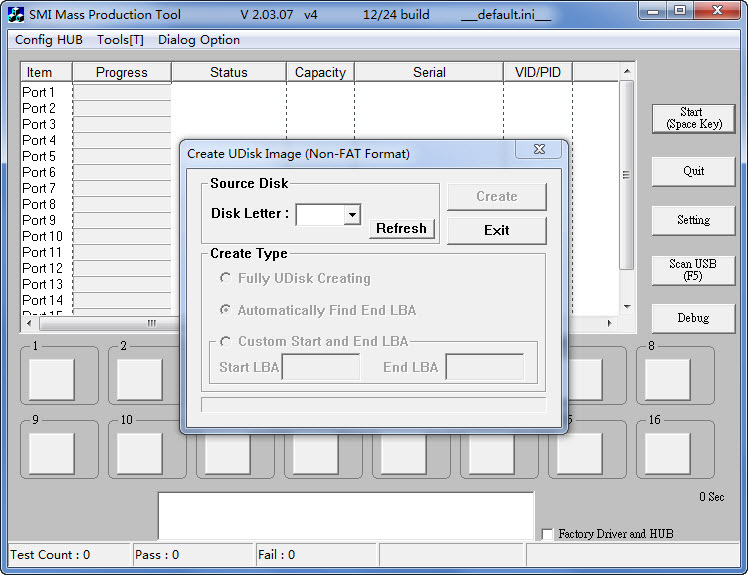Click the VID/PID column header
This screenshot has height=575, width=748.
coord(538,73)
